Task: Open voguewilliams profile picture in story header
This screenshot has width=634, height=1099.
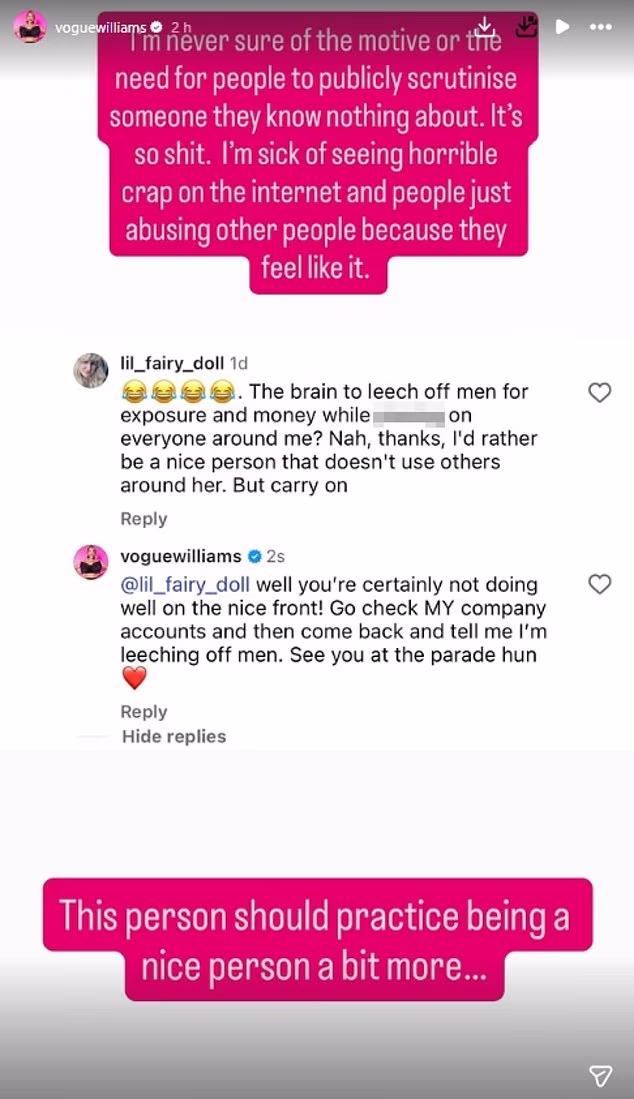Action: click(28, 27)
